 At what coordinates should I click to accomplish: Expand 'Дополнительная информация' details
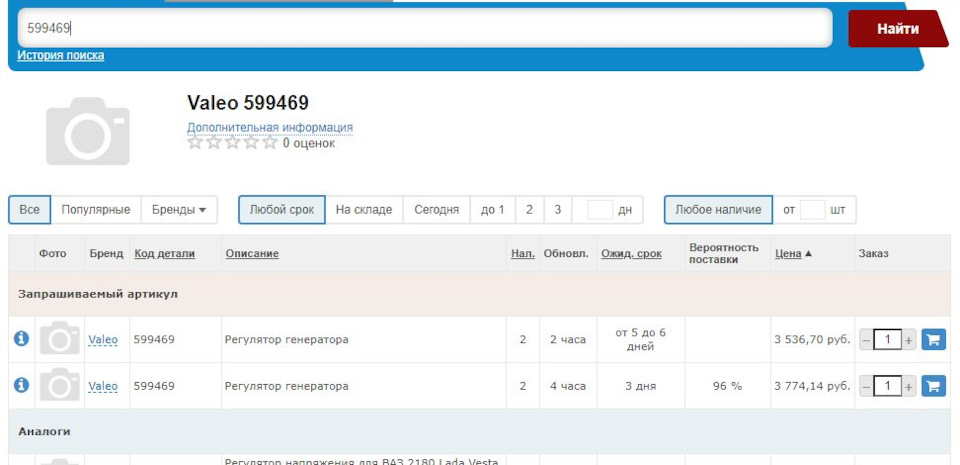(x=269, y=128)
